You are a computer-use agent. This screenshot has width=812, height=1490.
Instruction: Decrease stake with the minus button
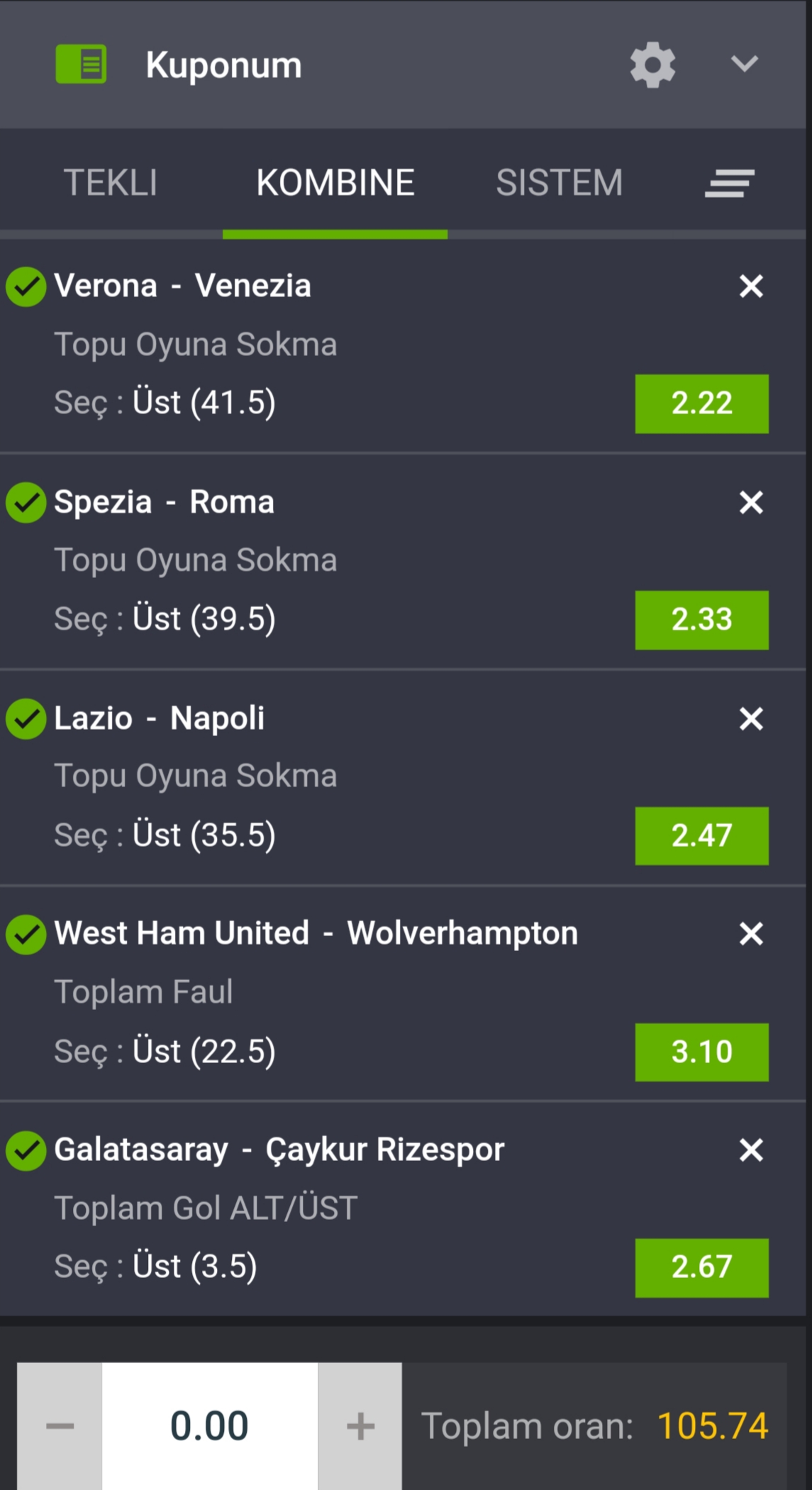tap(60, 1425)
